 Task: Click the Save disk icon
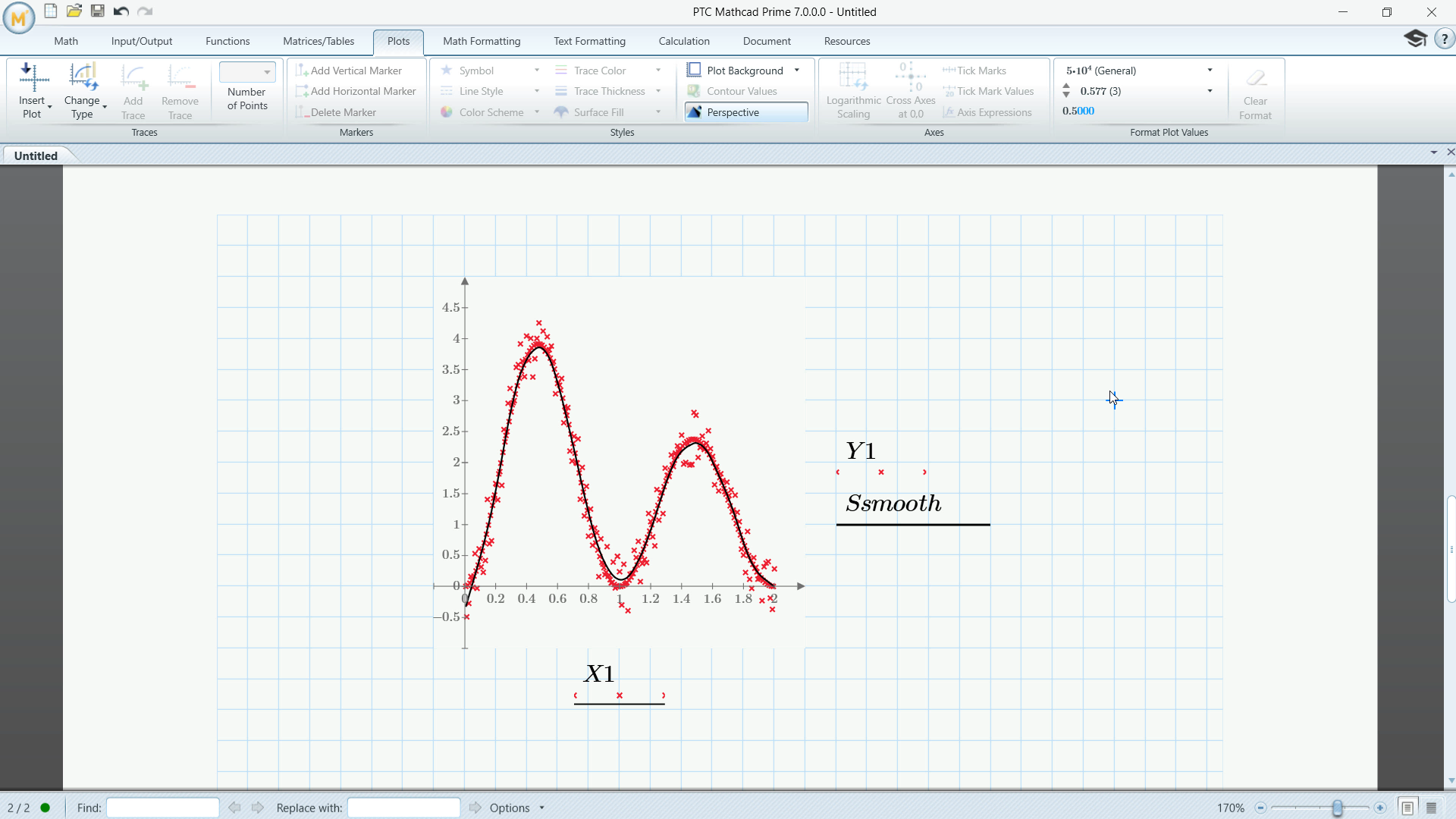coord(98,11)
